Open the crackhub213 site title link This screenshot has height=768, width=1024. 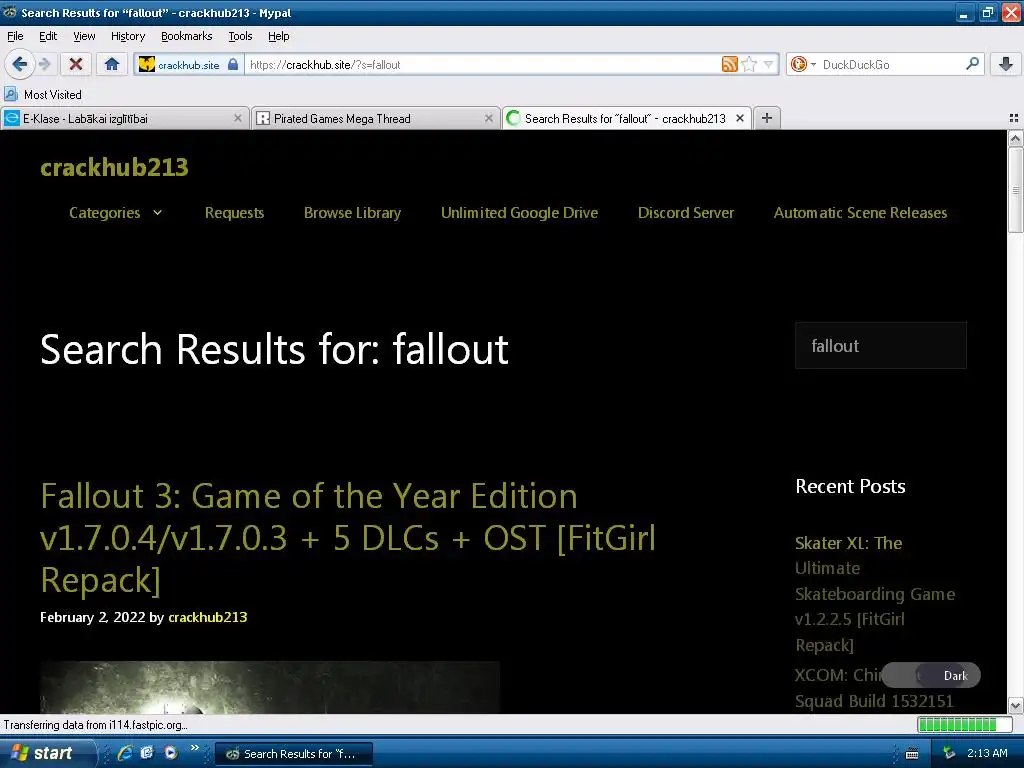tap(114, 167)
